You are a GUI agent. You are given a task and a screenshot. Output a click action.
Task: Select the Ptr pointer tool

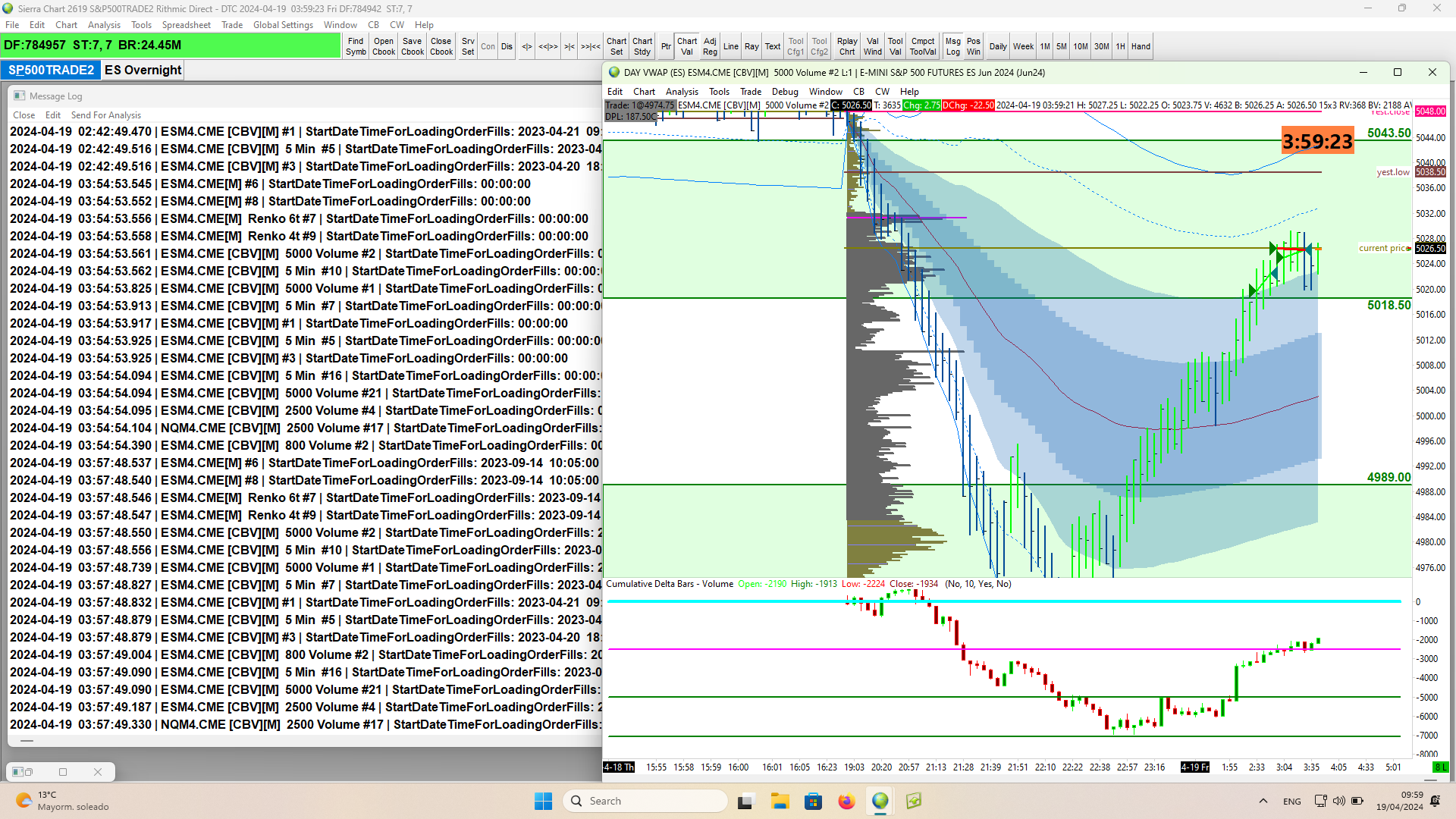(x=665, y=46)
